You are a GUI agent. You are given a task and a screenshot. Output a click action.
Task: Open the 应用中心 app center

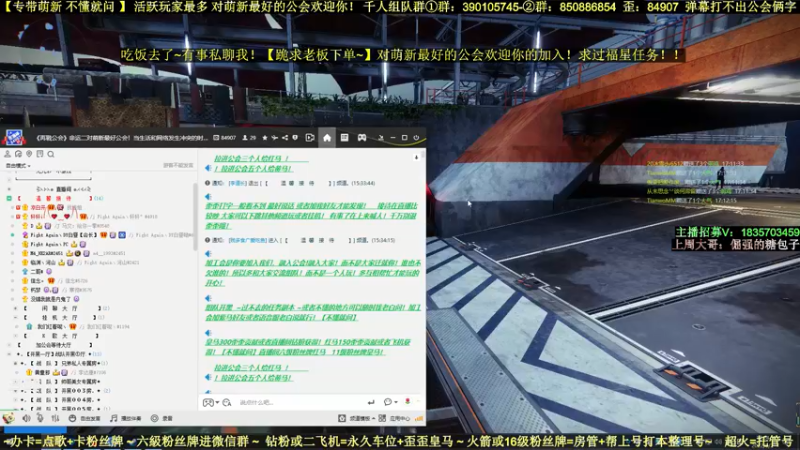coord(394,418)
